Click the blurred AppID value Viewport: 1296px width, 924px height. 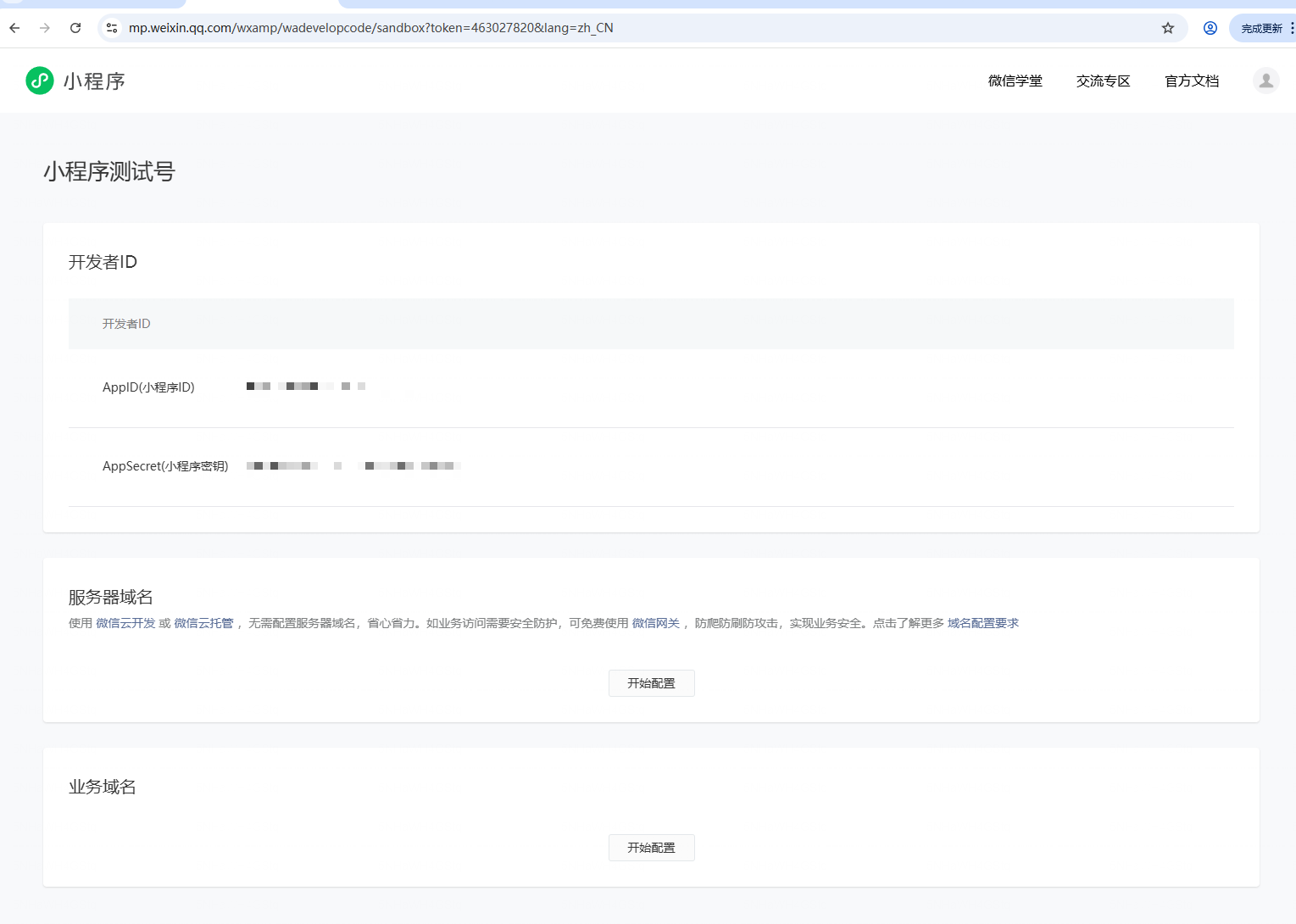[306, 387]
